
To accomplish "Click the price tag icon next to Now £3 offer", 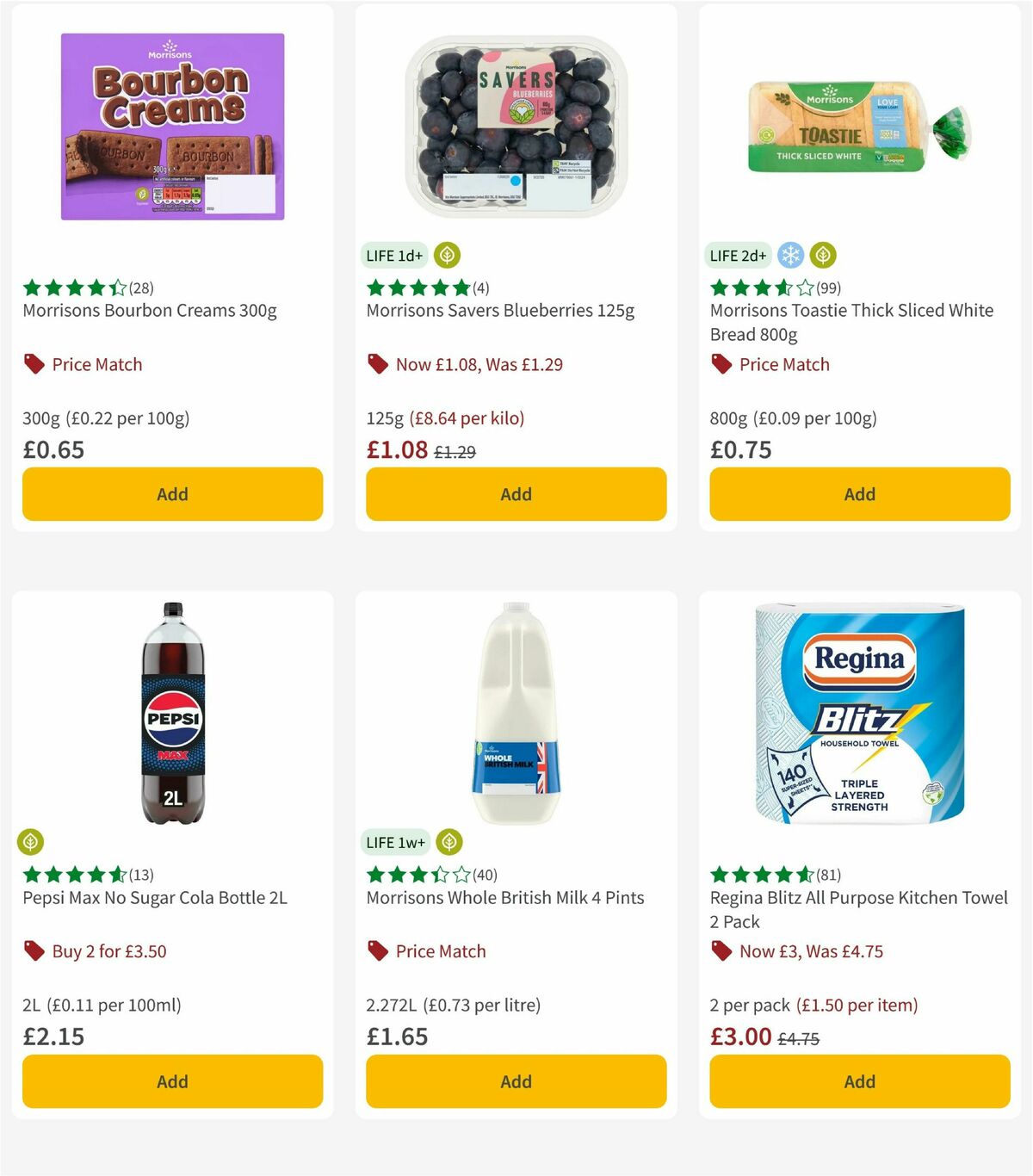I will tap(721, 951).
